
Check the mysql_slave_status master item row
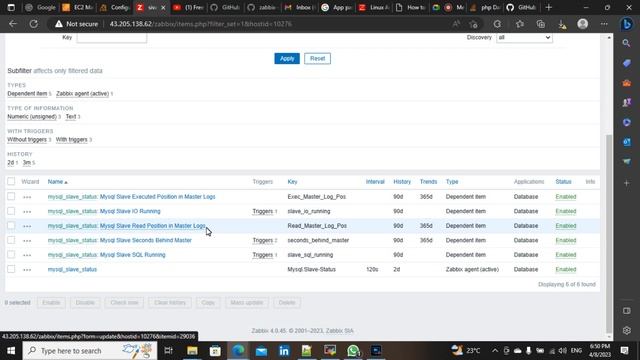[x=11, y=269]
